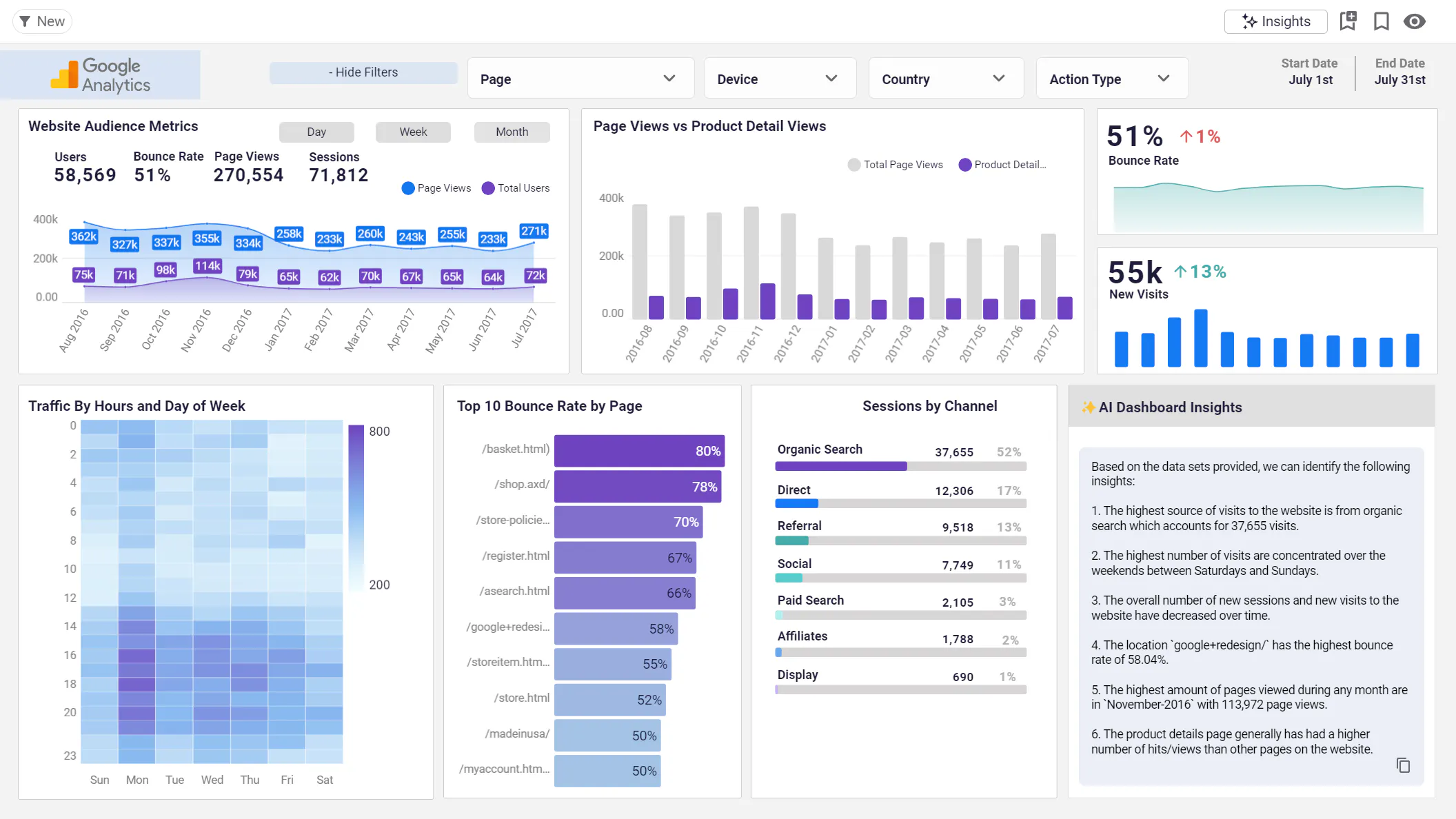Click the Social channel label

(x=794, y=564)
